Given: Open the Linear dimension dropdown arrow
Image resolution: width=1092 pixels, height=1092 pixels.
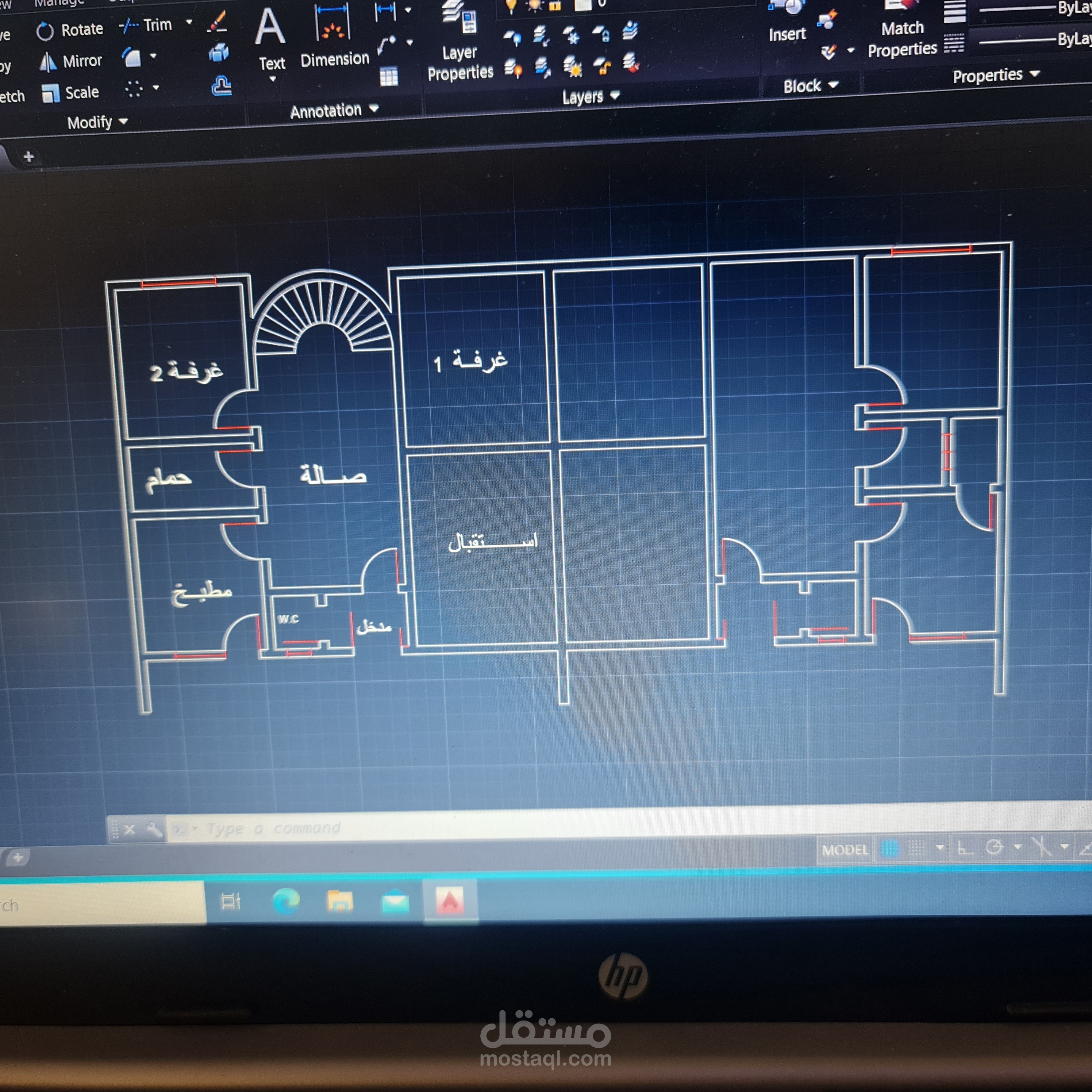Looking at the screenshot, I should coord(408,10).
